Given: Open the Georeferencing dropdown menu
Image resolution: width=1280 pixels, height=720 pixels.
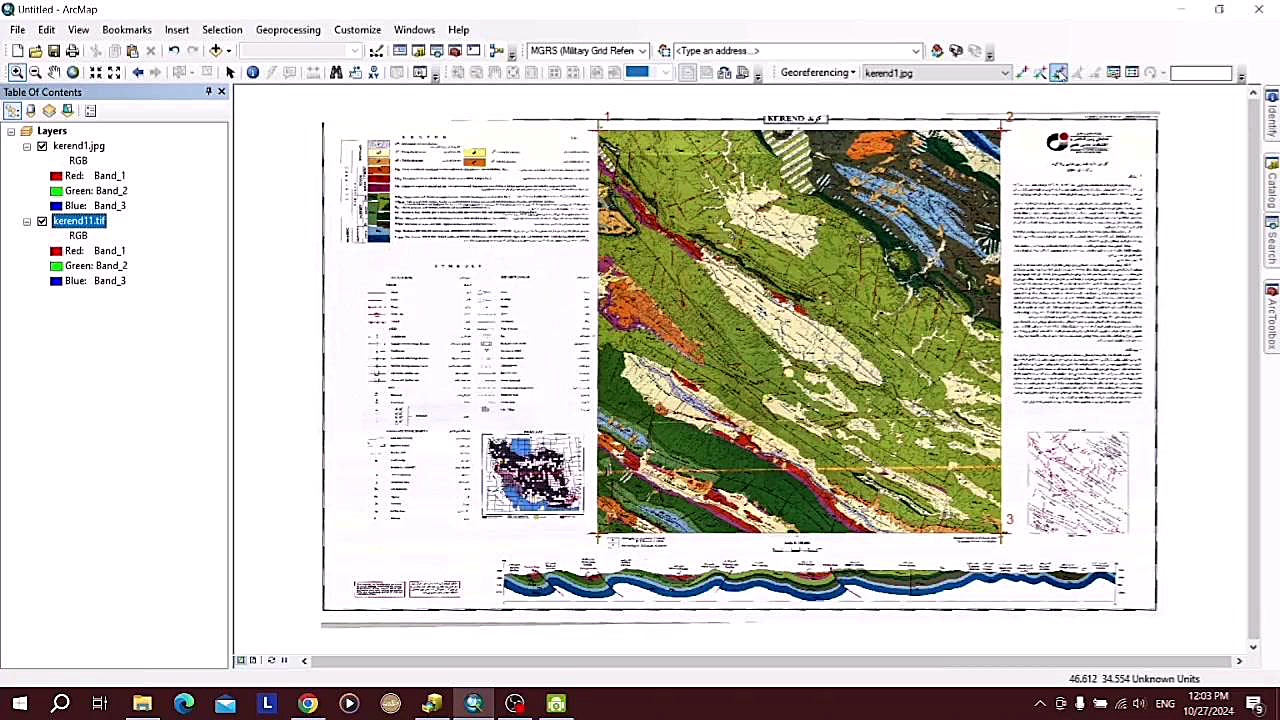Looking at the screenshot, I should pyautogui.click(x=818, y=73).
